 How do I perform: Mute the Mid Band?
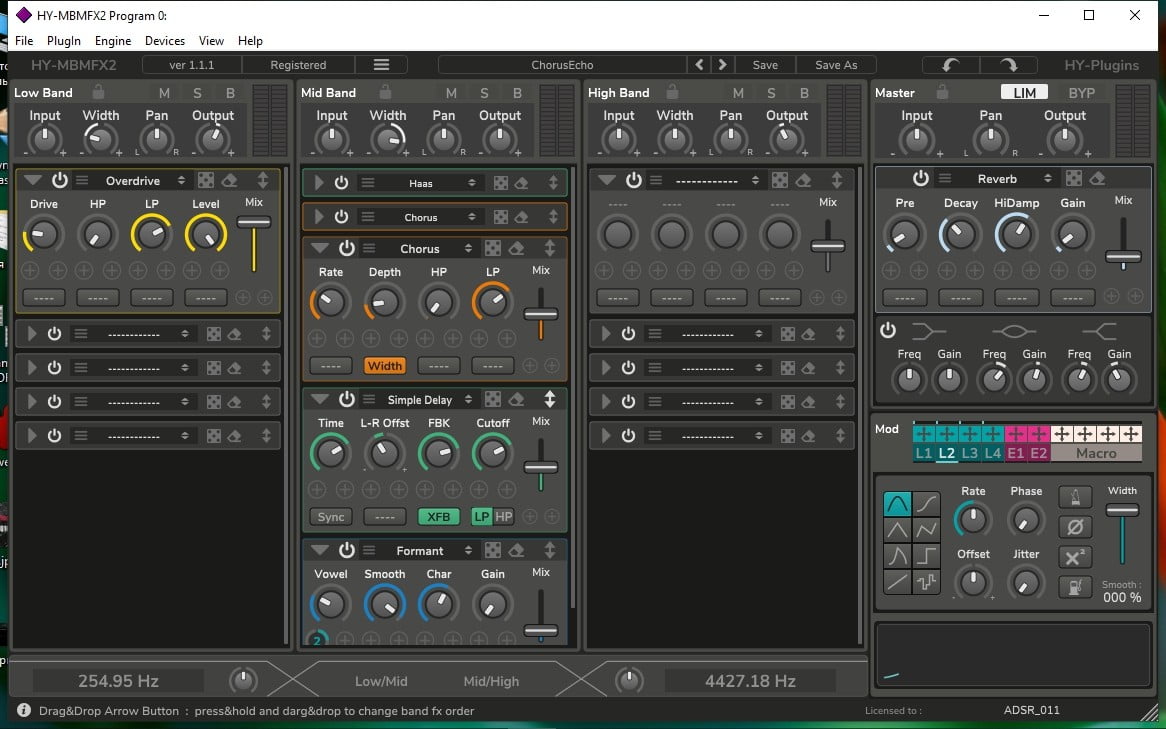pyautogui.click(x=451, y=93)
